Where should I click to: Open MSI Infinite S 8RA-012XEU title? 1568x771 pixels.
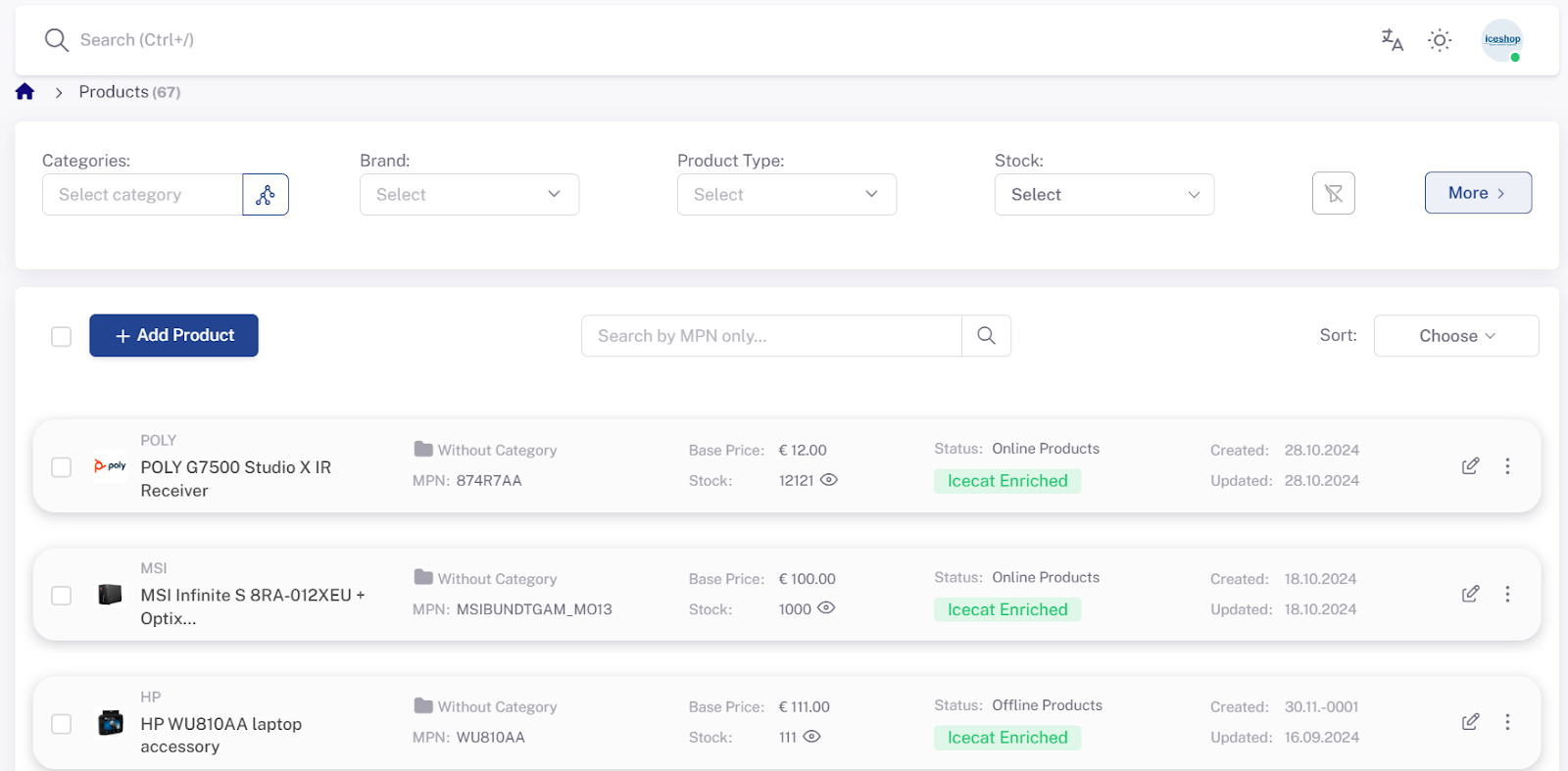[253, 607]
